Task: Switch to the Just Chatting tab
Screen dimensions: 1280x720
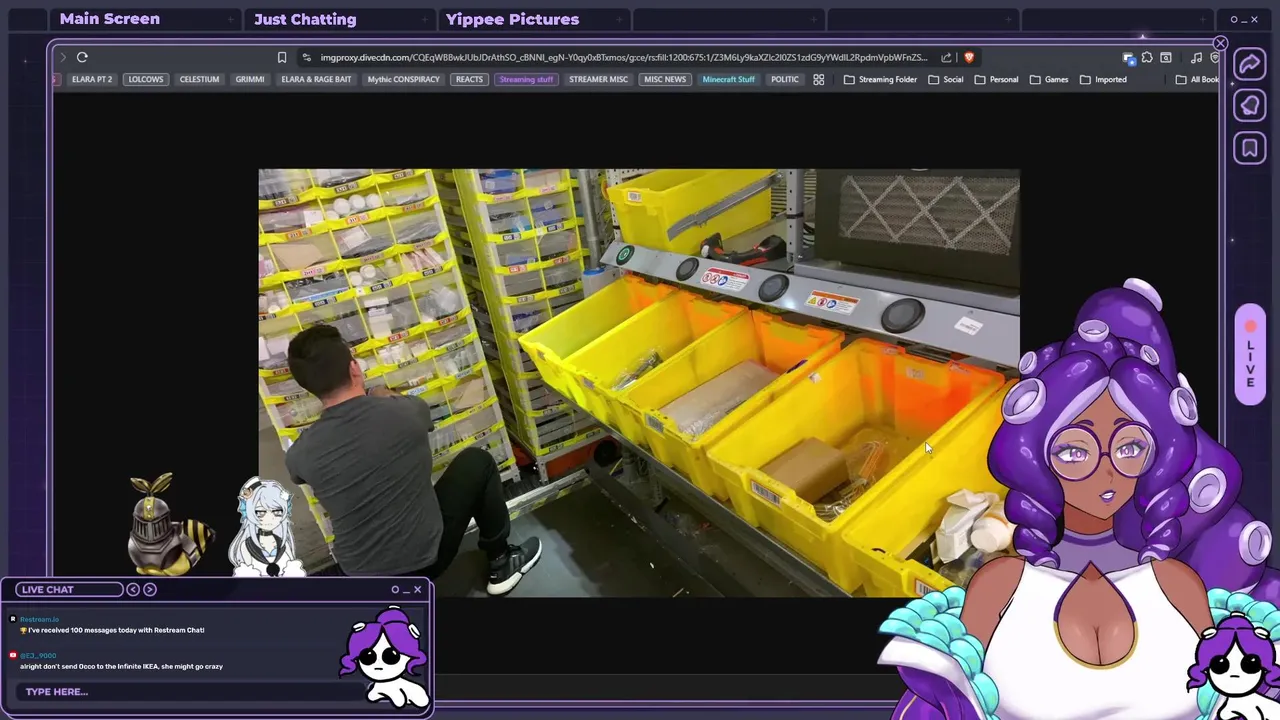Action: [305, 19]
